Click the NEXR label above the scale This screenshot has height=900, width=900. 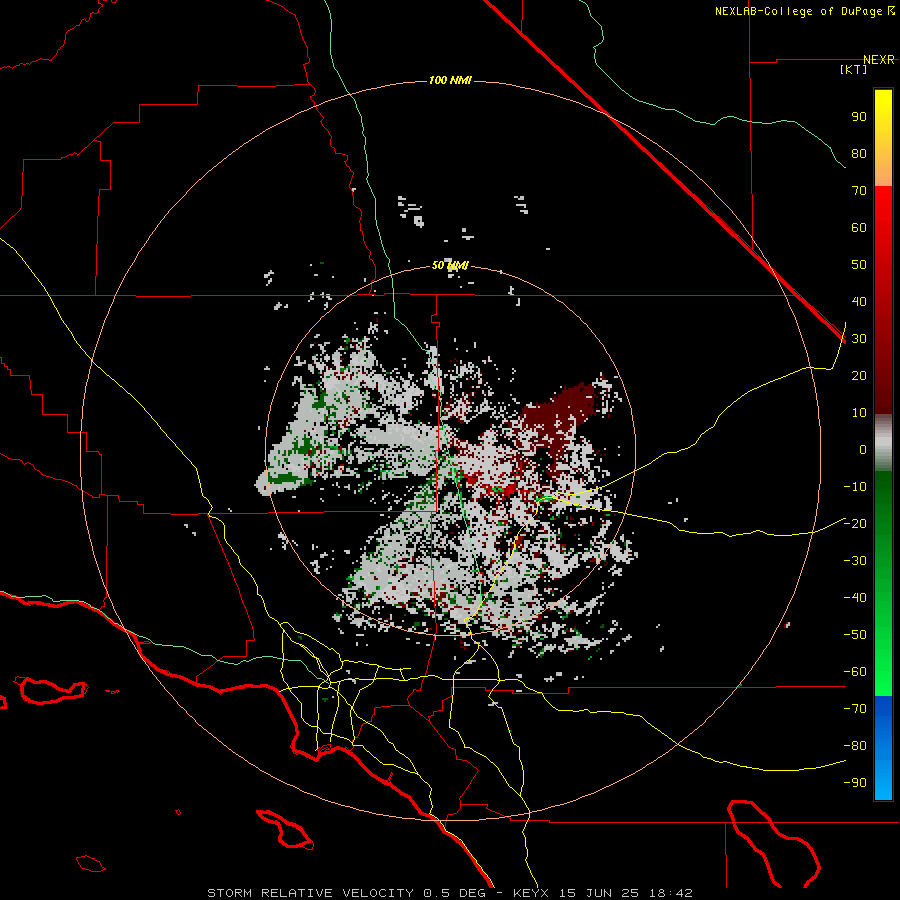point(878,60)
